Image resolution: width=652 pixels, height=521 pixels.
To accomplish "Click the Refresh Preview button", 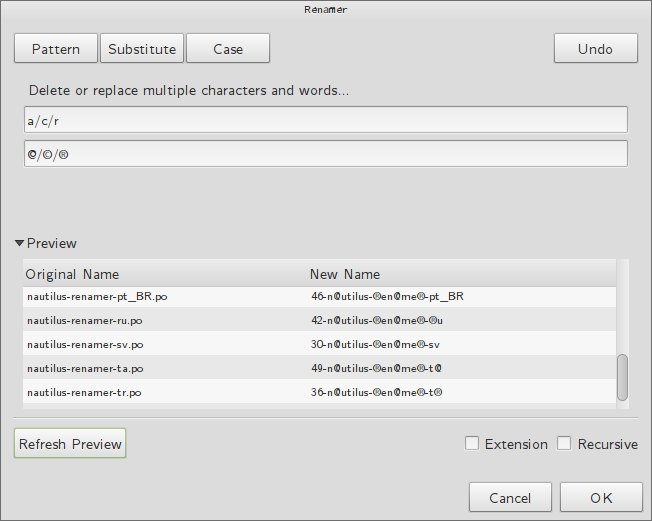I will (x=70, y=444).
